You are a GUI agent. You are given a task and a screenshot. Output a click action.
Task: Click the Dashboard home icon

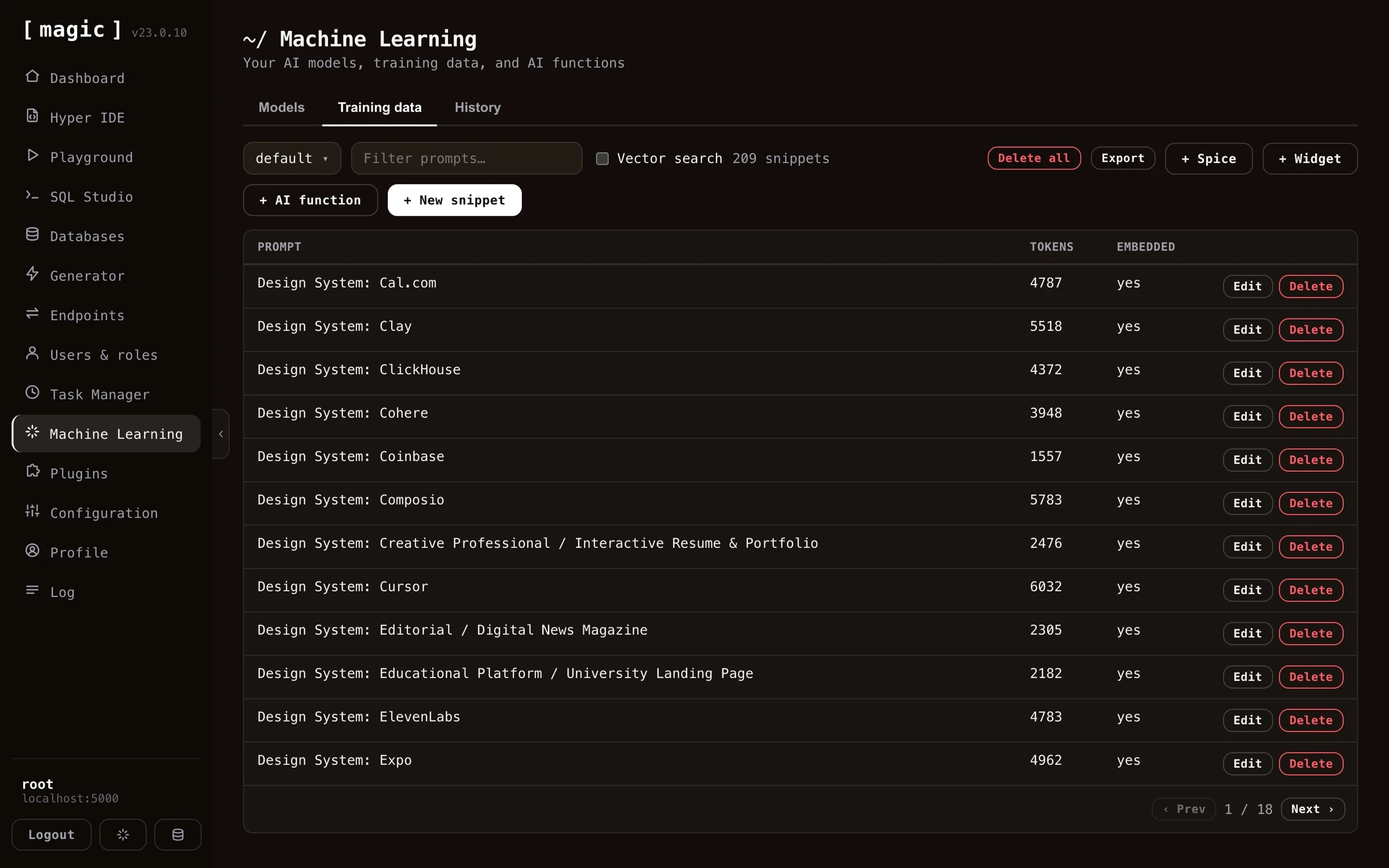point(32,76)
